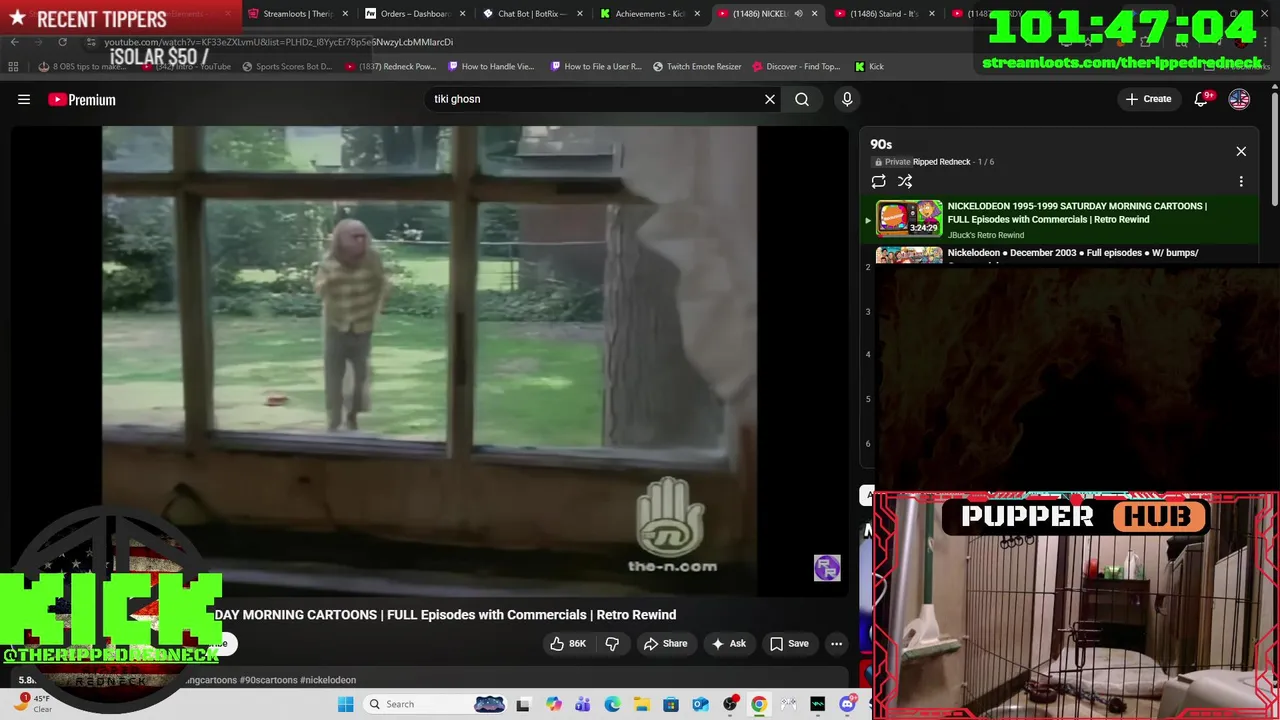Close the 90s playlist panel
The height and width of the screenshot is (720, 1280).
[x=1241, y=151]
